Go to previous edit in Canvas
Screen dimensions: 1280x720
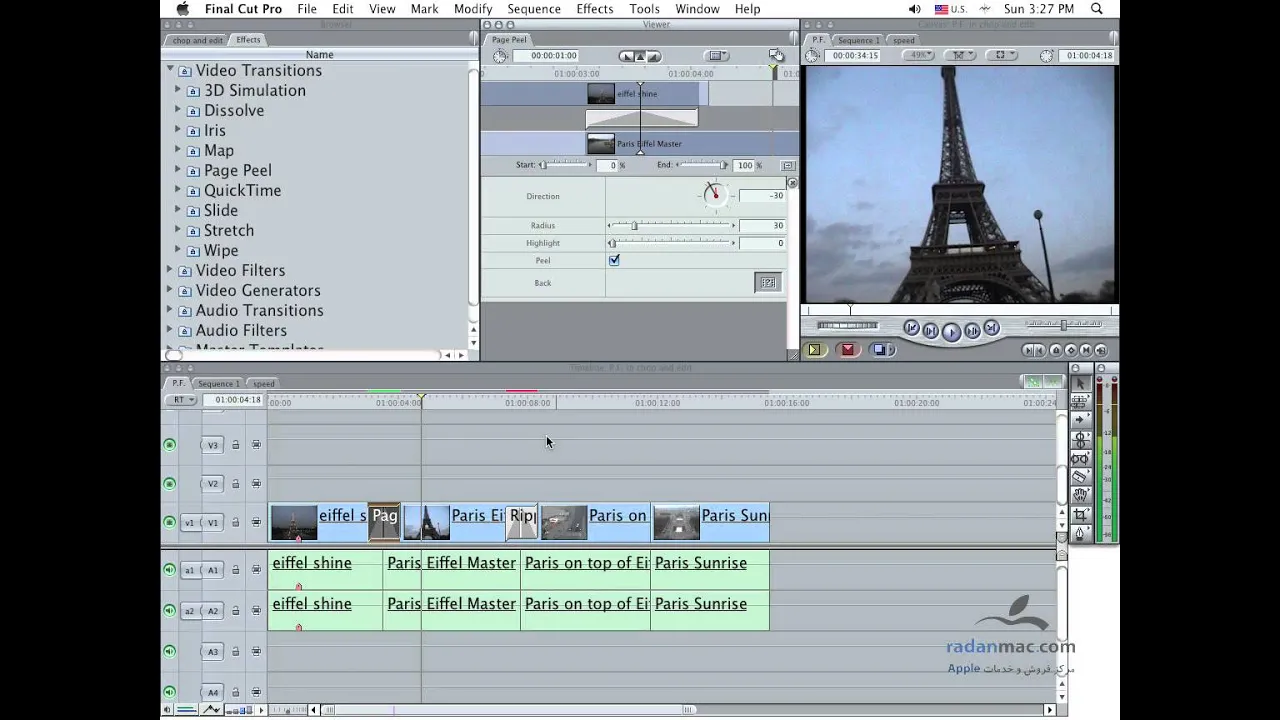click(x=911, y=329)
